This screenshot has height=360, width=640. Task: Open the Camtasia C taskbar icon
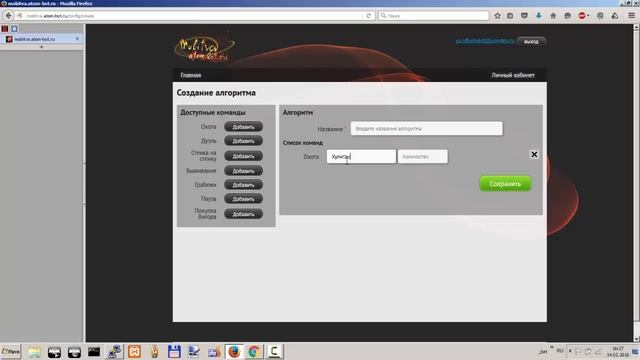tap(274, 351)
